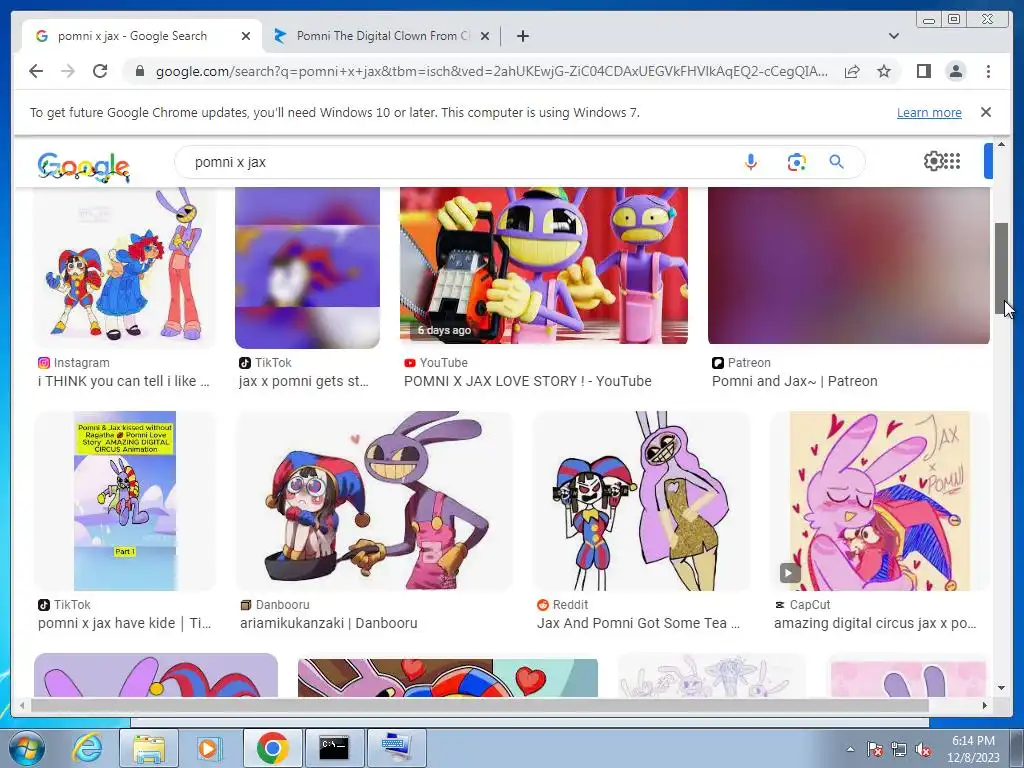Focus the pomni x jax search box
The width and height of the screenshot is (1024, 768).
pos(457,162)
